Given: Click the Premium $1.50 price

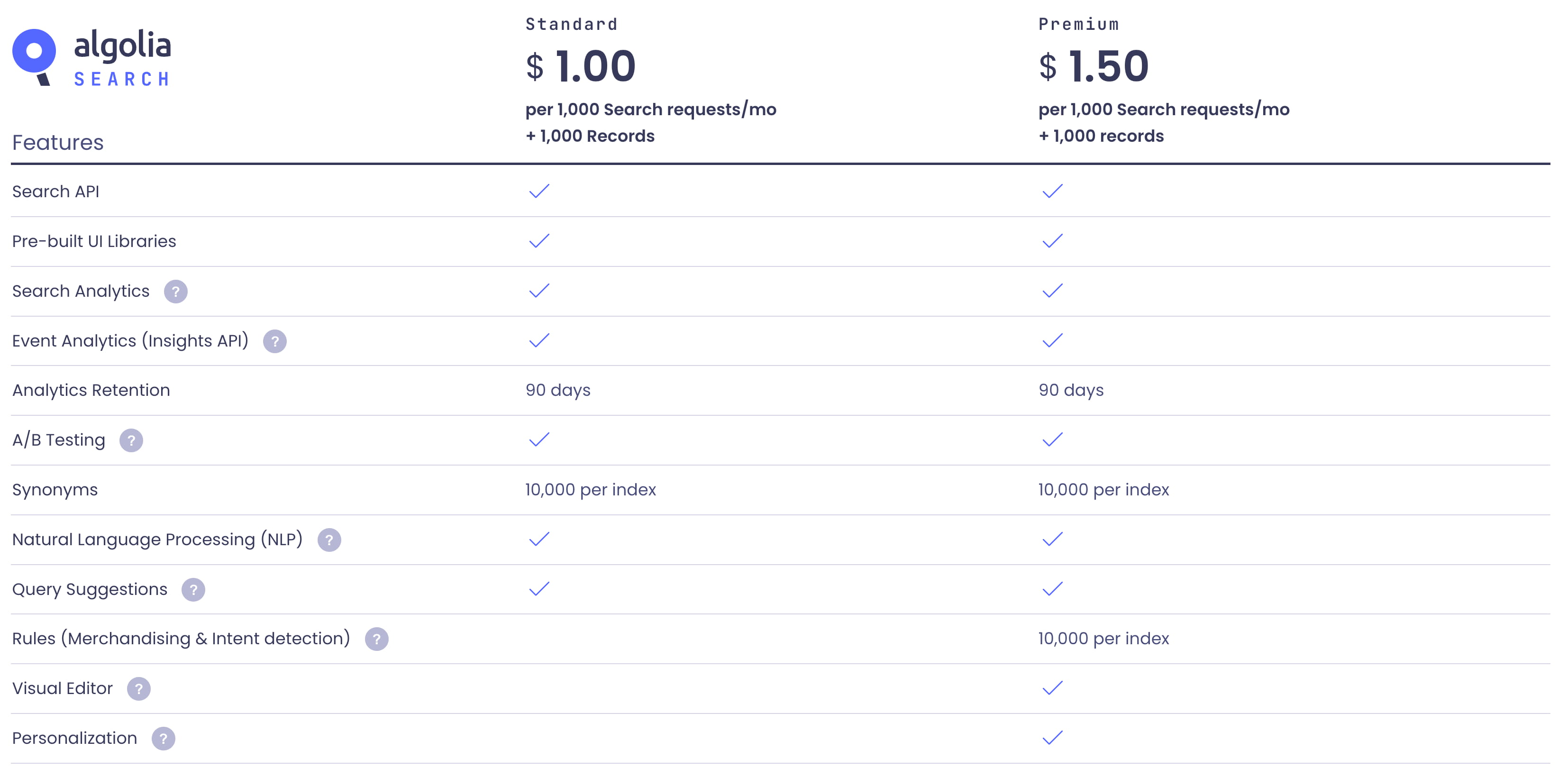Looking at the screenshot, I should point(1094,66).
